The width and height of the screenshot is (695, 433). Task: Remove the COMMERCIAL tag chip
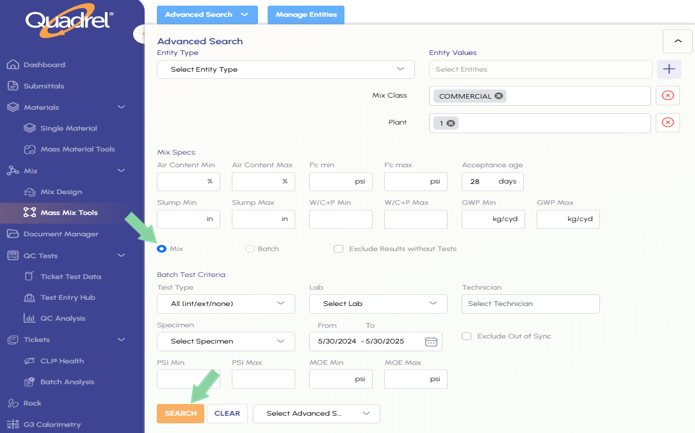click(499, 96)
